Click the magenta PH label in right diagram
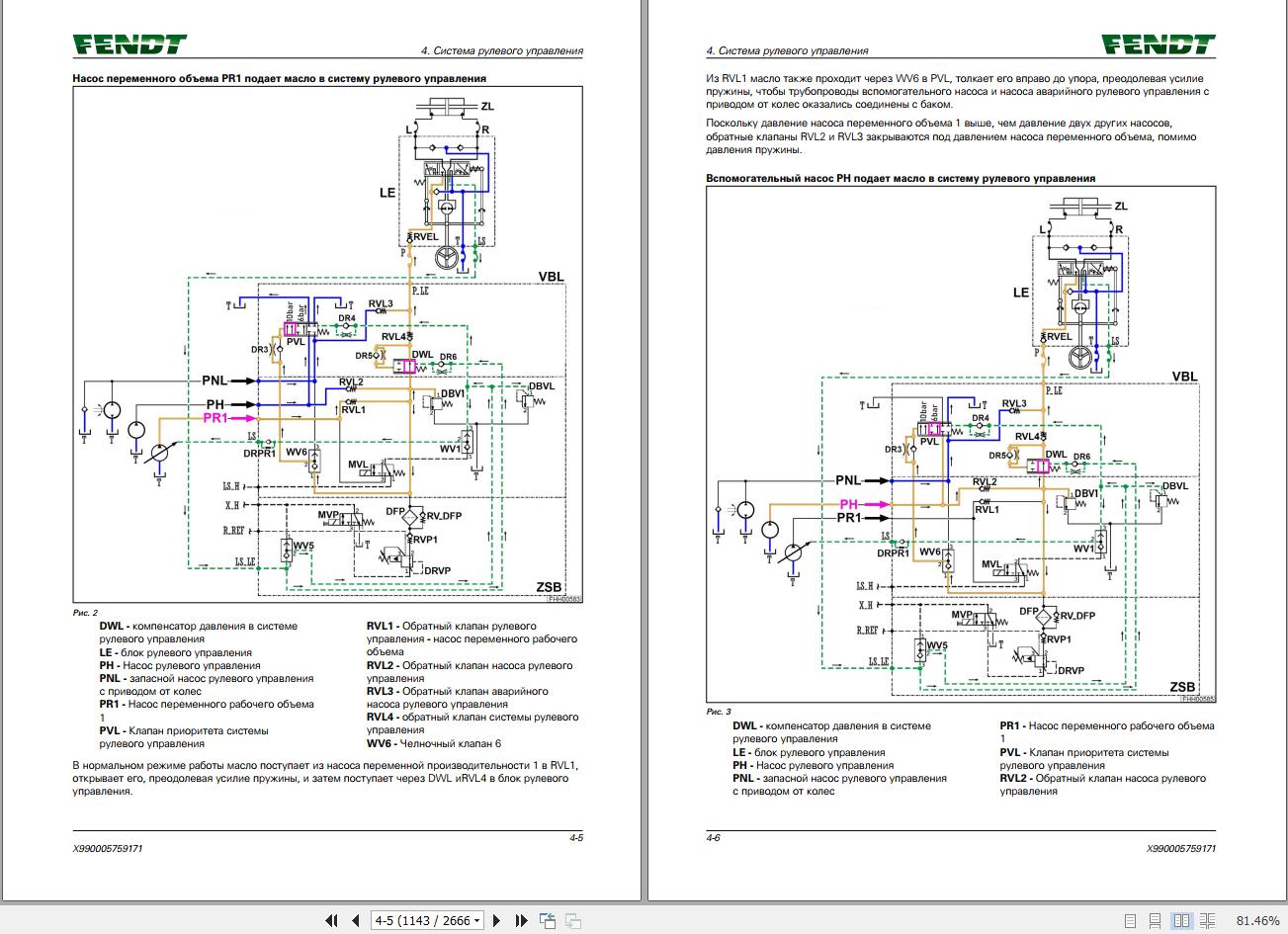1288x934 pixels. 850,504
